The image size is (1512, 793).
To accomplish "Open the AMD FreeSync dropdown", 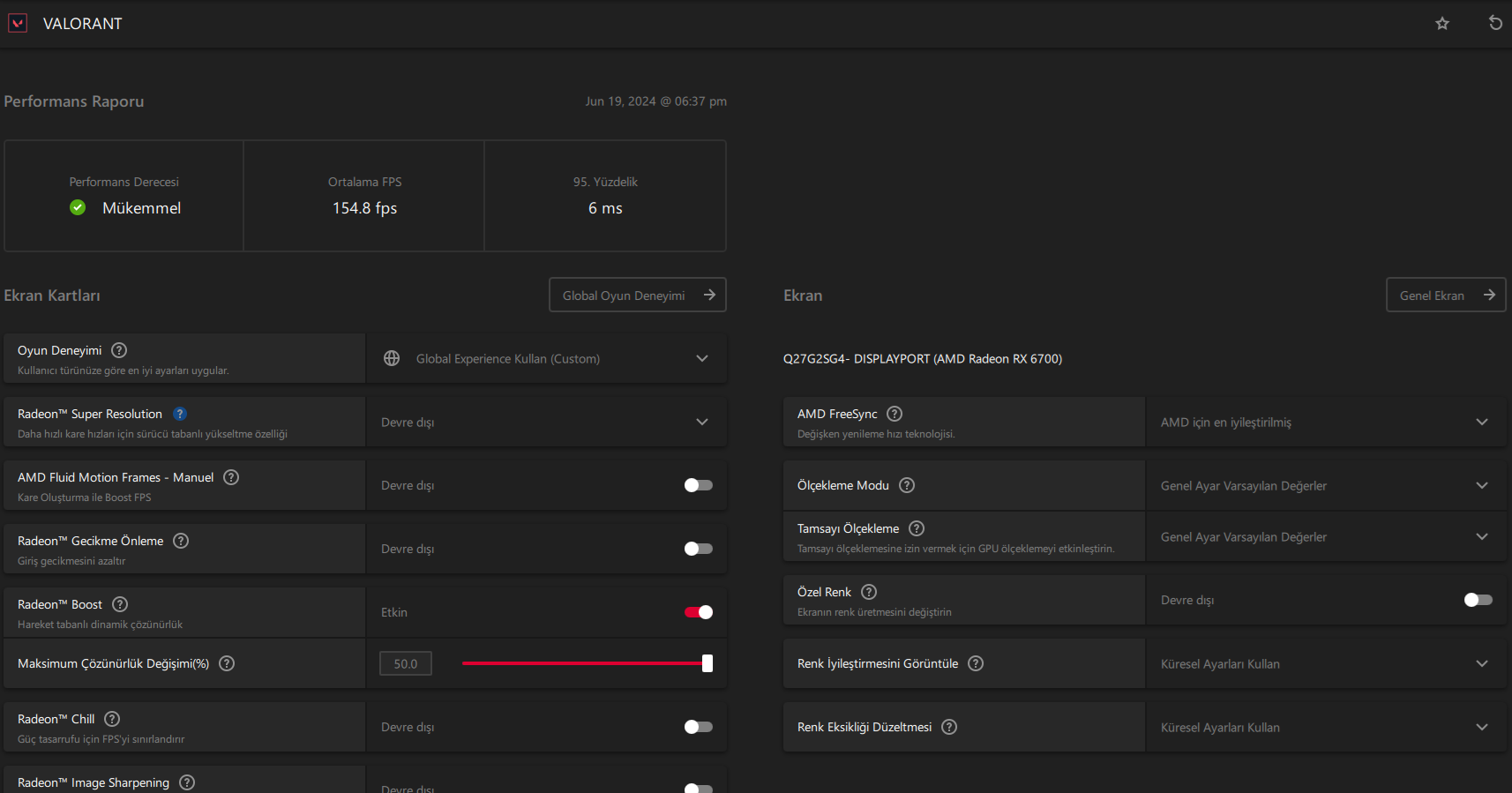I will pos(1481,422).
